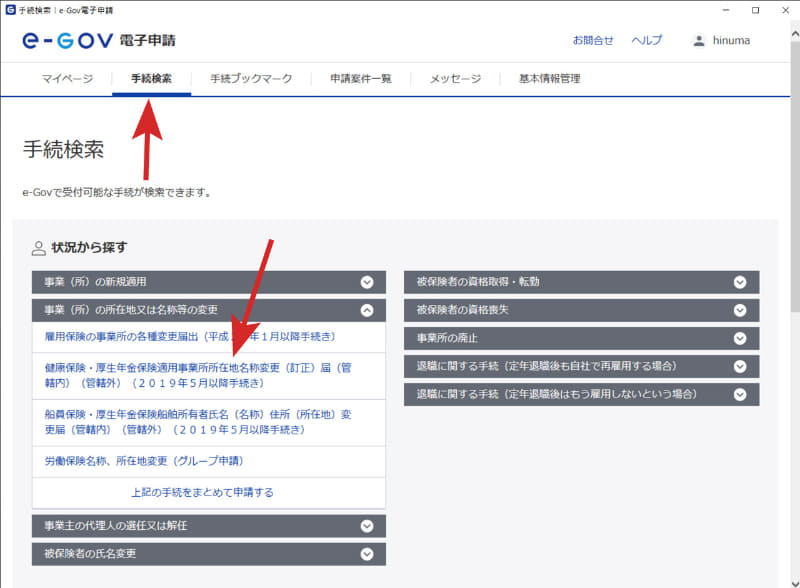
Task: Open the hinuma user account icon
Action: pos(698,40)
